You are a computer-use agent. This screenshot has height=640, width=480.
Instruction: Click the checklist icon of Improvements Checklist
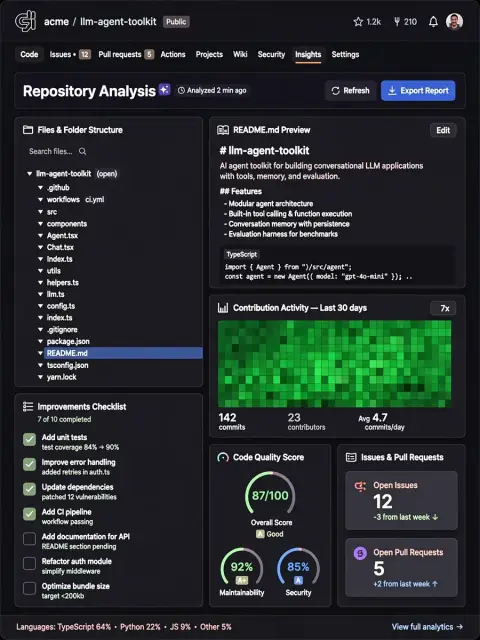[x=28, y=407]
